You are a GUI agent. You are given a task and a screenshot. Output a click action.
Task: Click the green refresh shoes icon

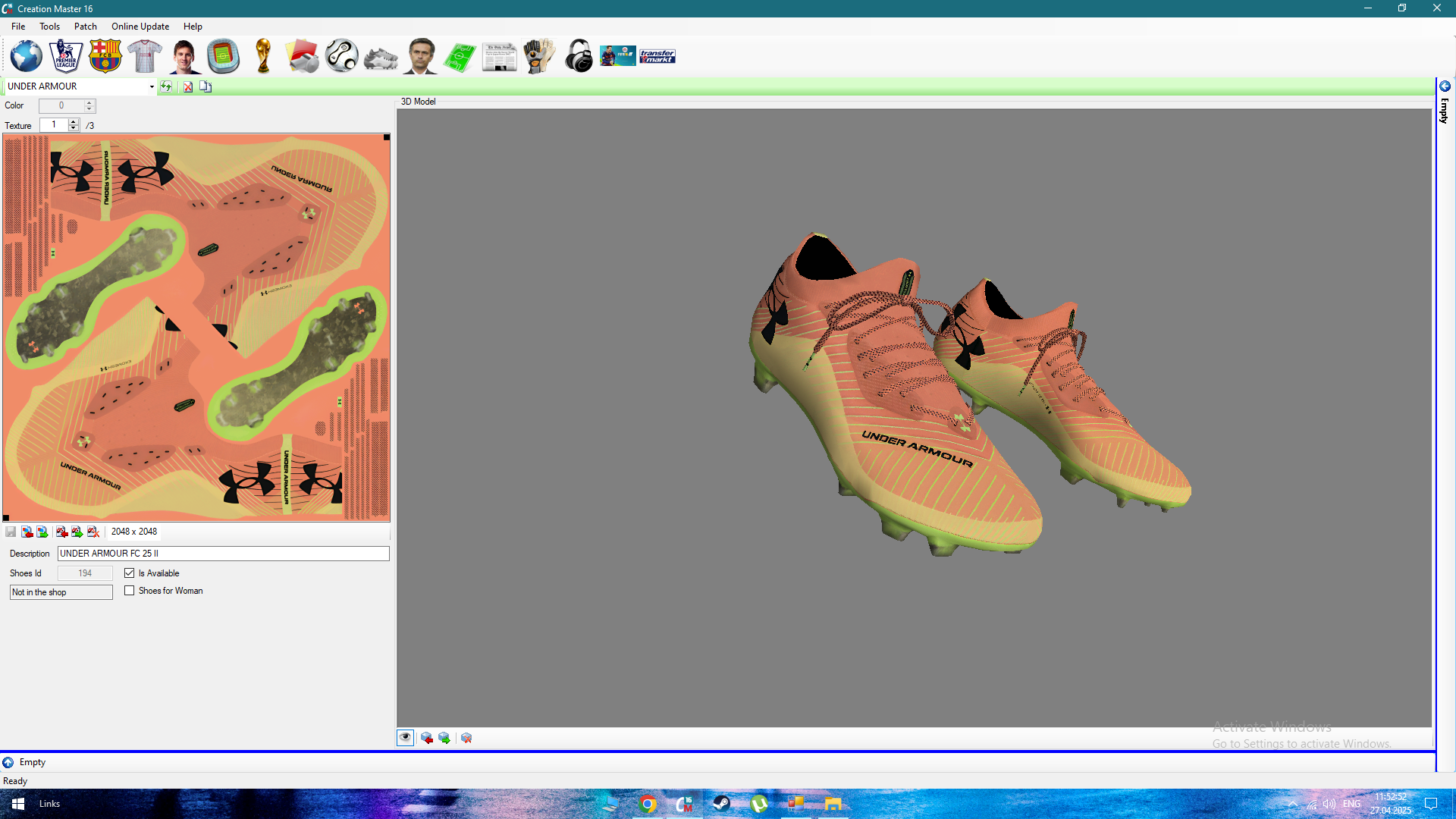pyautogui.click(x=166, y=86)
